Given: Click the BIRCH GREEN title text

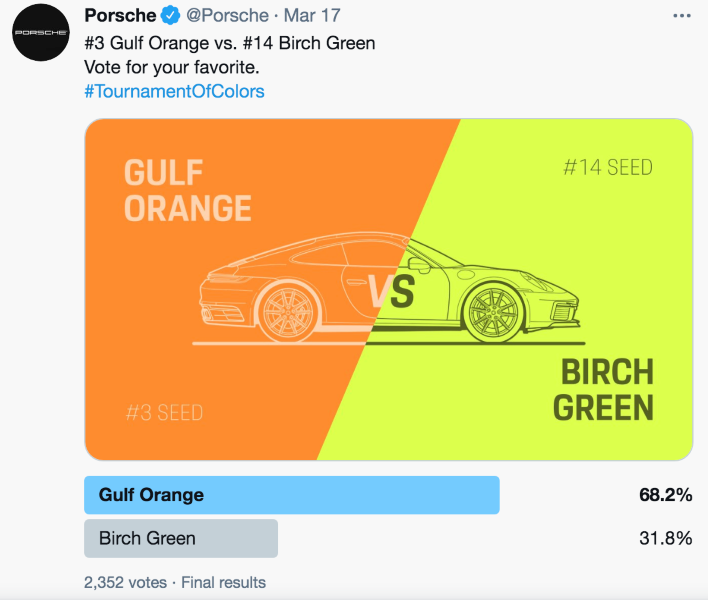Looking at the screenshot, I should click(x=604, y=390).
